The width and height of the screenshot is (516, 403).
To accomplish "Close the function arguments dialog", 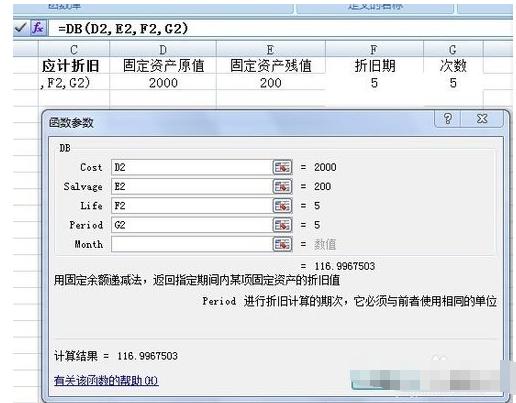I will click(482, 119).
